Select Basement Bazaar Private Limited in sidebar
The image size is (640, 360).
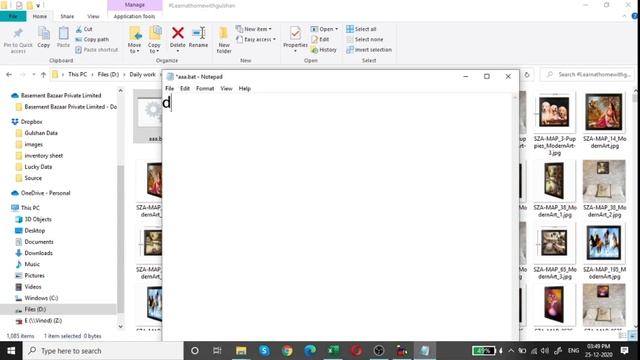61,95
